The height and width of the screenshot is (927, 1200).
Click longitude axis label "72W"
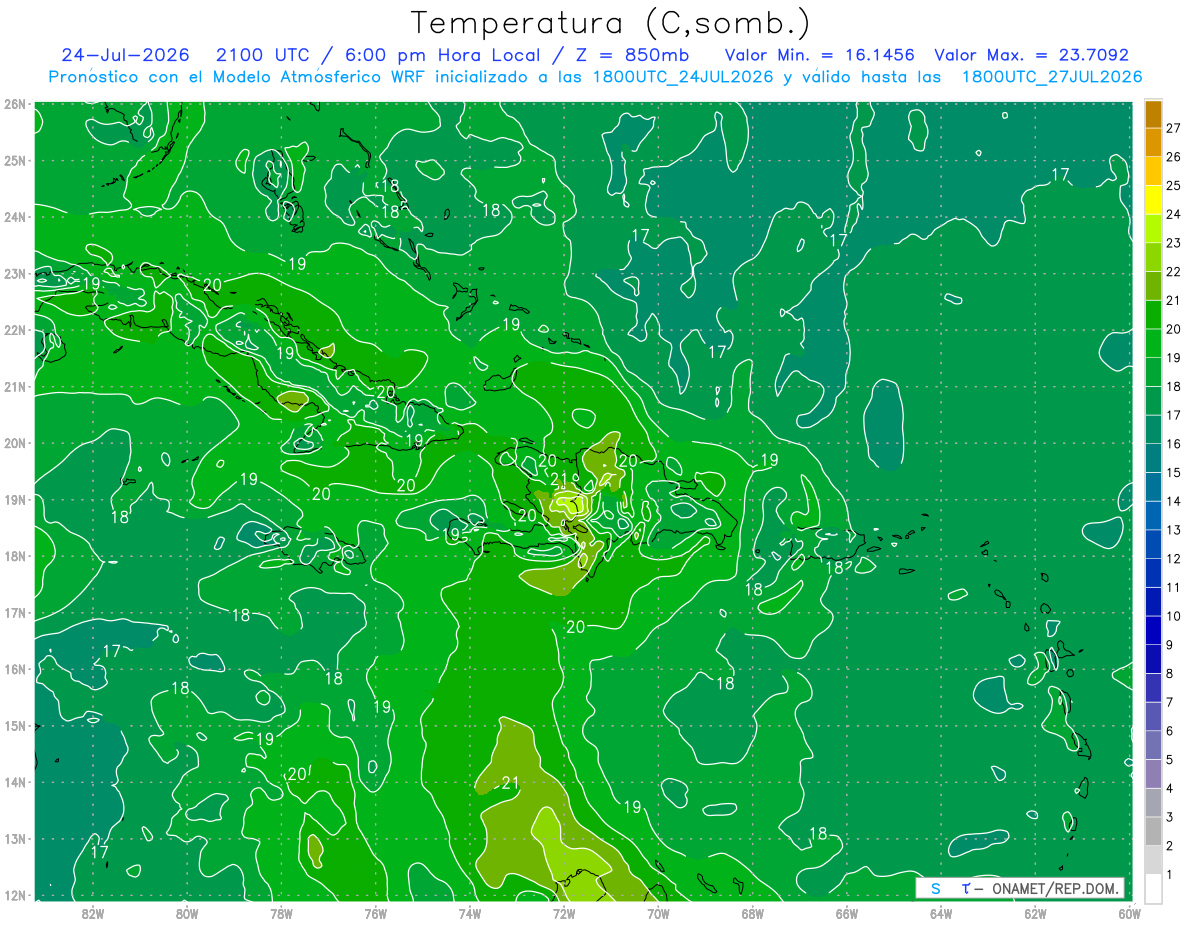[564, 912]
